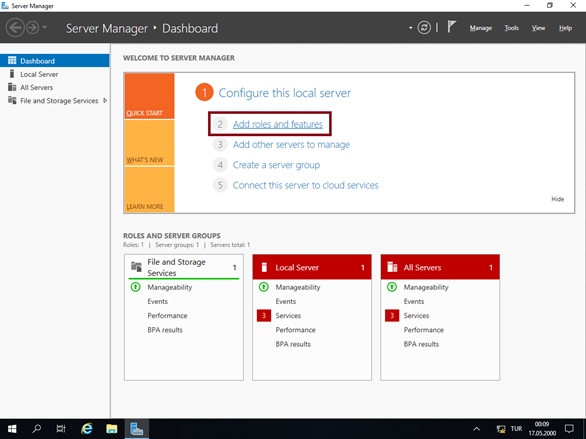Click the forward navigation arrow
Screen dimensions: 586x439
33,28
